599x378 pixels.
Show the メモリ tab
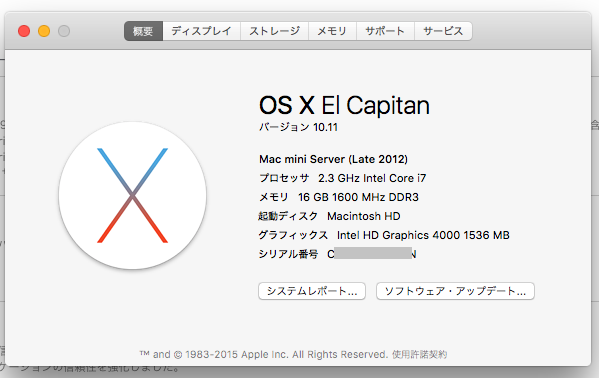coord(332,31)
